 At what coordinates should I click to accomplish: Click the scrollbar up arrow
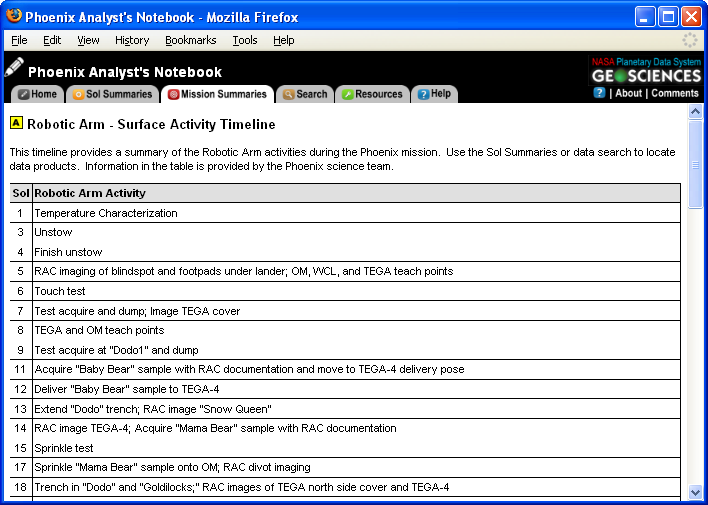[696, 112]
